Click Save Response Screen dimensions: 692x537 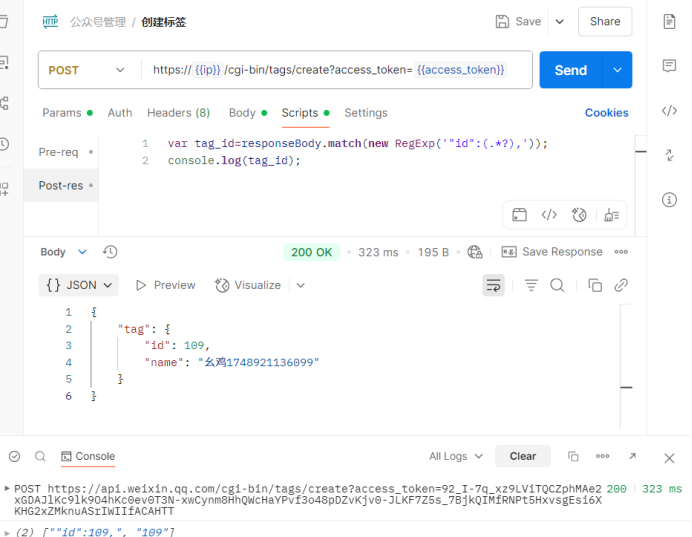tap(552, 252)
